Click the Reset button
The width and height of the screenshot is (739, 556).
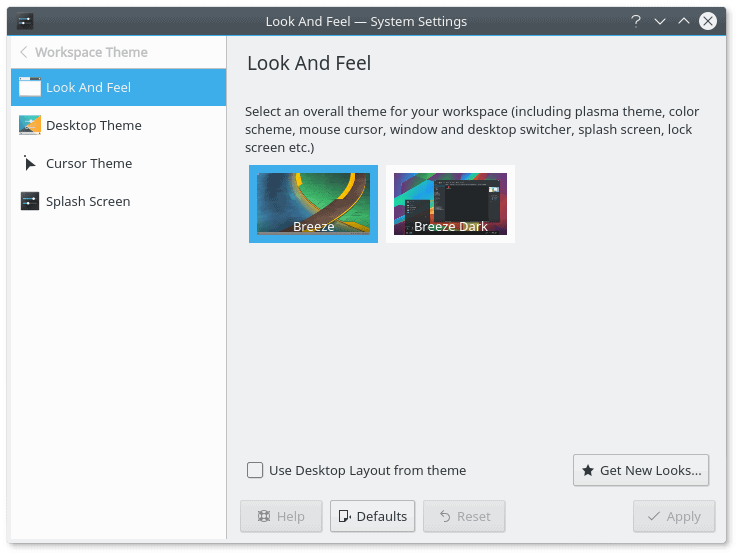(x=464, y=516)
